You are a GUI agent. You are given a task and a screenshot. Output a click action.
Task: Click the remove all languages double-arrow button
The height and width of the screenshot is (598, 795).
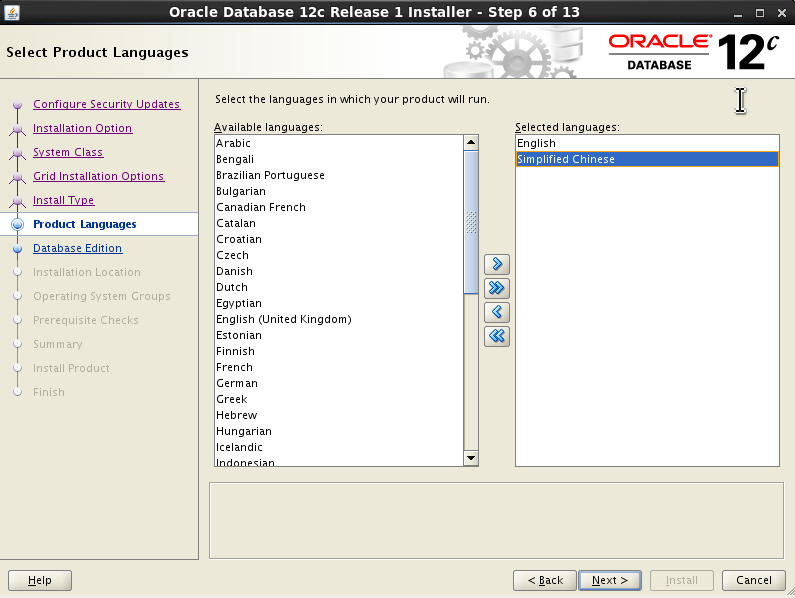(497, 336)
